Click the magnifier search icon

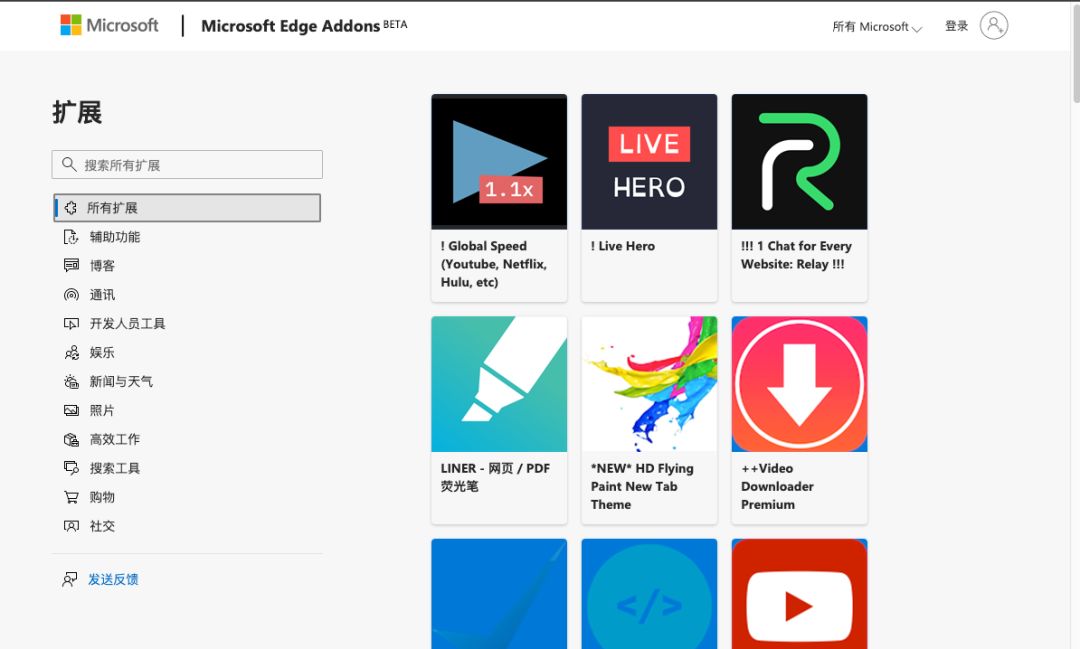(69, 164)
